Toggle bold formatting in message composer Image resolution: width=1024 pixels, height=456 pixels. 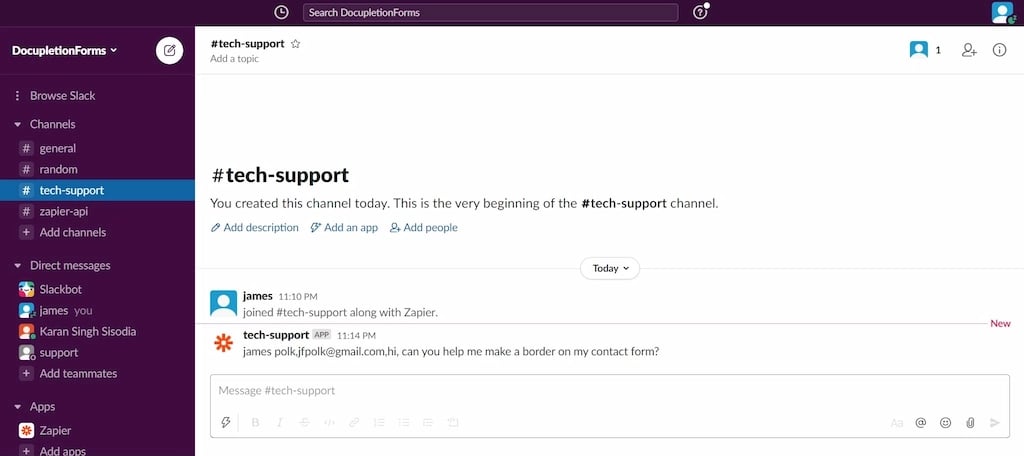click(x=255, y=423)
